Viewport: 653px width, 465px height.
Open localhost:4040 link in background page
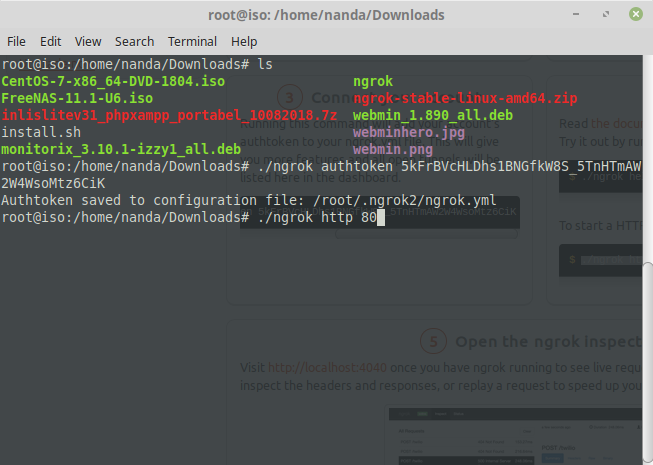tap(327, 368)
